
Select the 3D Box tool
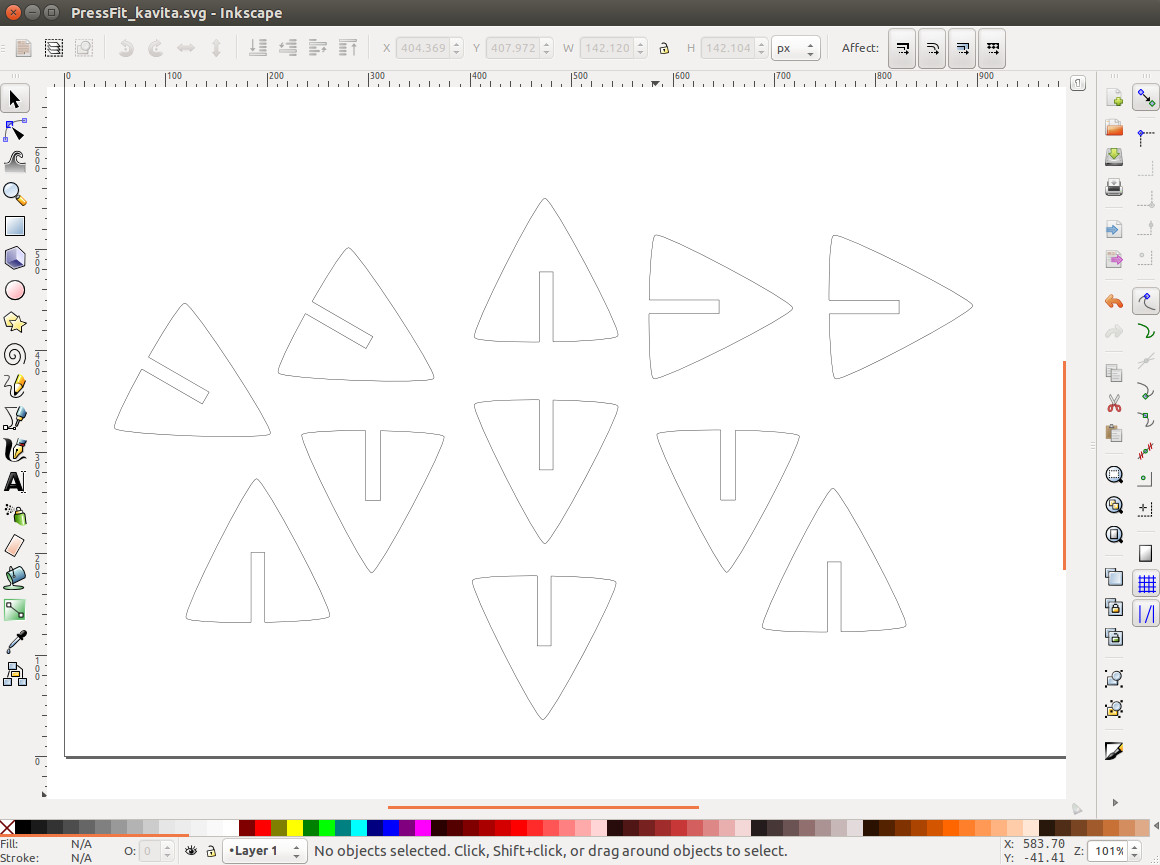click(15, 258)
